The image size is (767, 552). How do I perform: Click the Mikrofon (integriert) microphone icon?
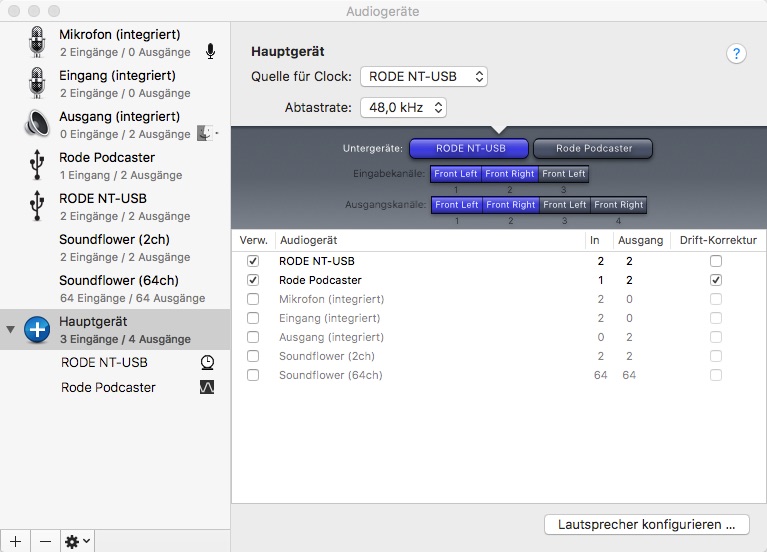coord(37,42)
